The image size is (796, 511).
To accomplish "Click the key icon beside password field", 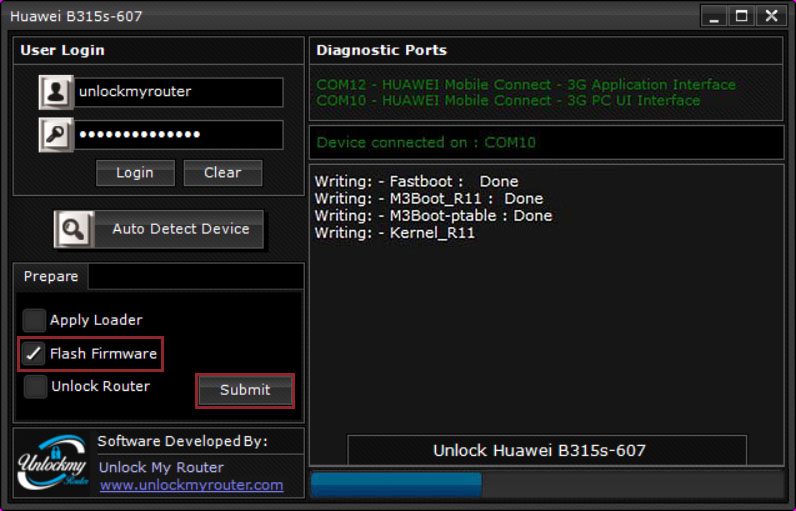I will 56,135.
